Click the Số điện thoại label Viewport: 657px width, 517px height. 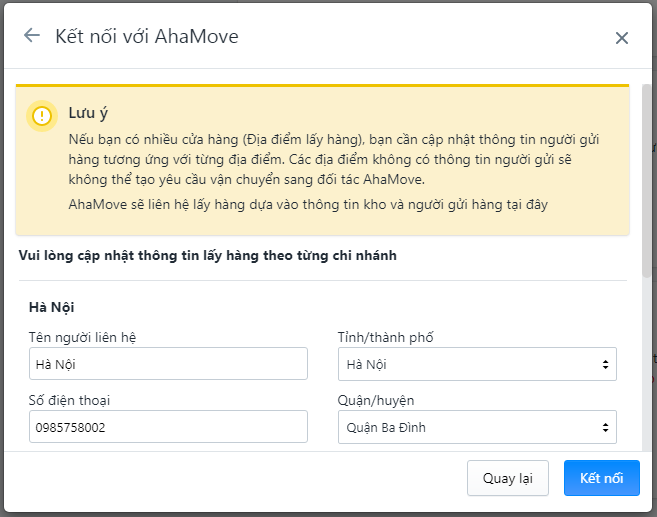point(70,400)
